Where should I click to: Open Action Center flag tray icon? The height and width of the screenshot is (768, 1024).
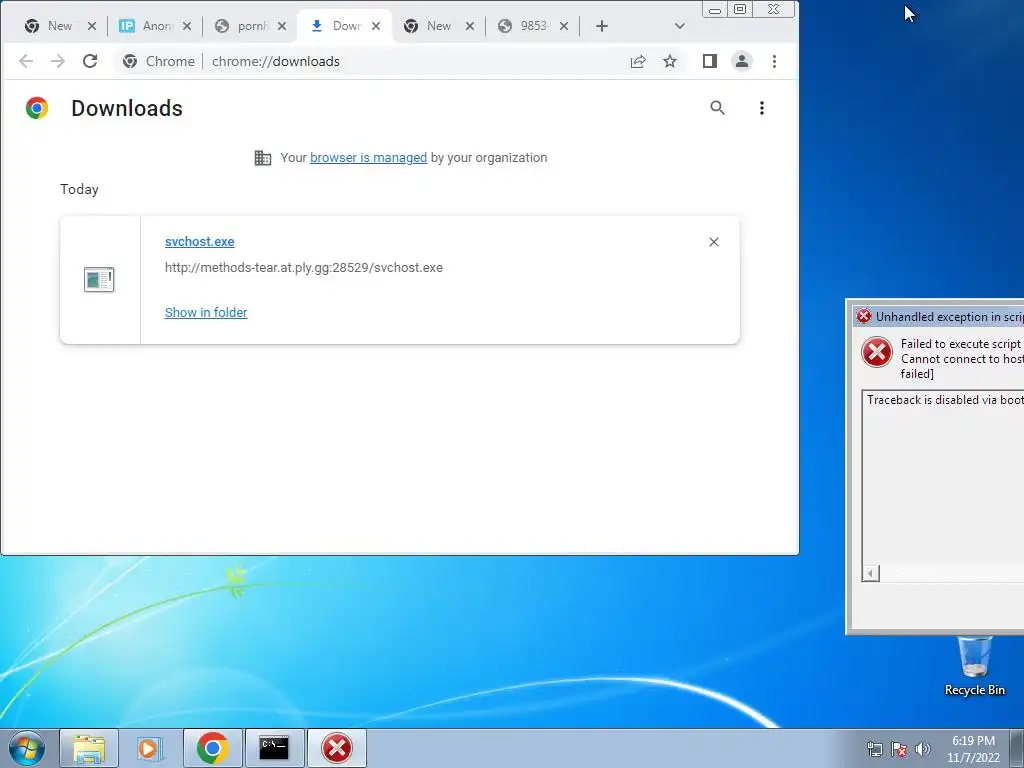pyautogui.click(x=899, y=749)
